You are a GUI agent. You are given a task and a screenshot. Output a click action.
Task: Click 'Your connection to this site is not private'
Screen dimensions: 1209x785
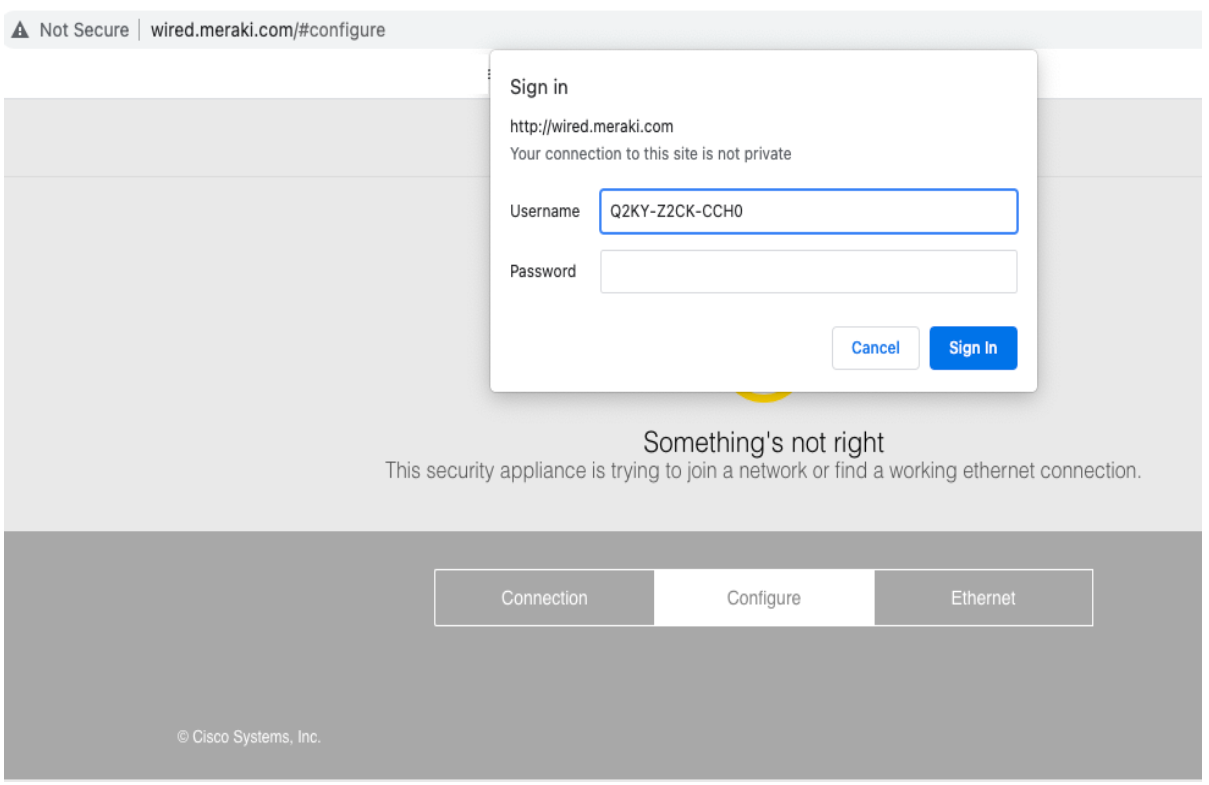click(x=651, y=154)
